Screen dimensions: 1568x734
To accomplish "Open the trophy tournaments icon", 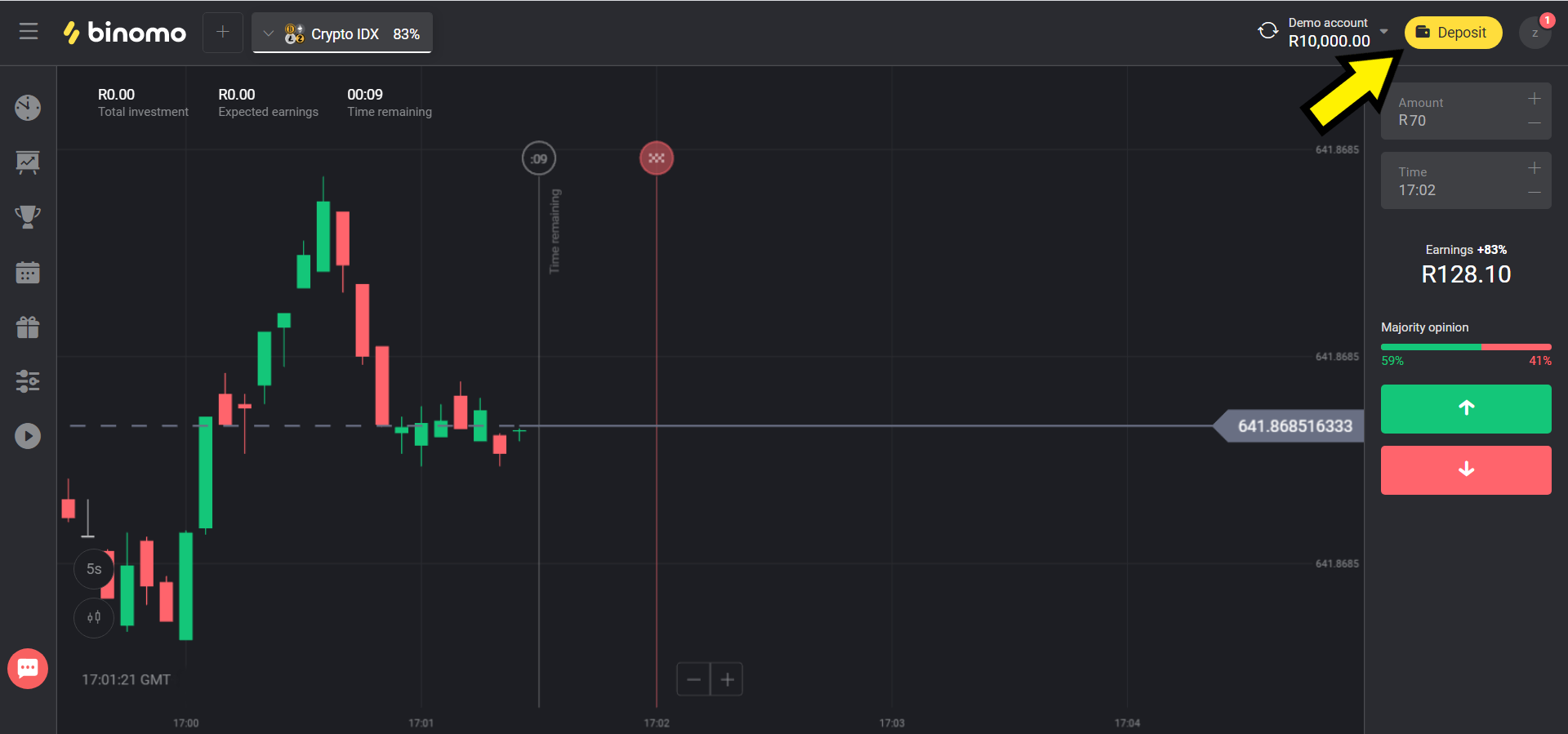I will [28, 216].
